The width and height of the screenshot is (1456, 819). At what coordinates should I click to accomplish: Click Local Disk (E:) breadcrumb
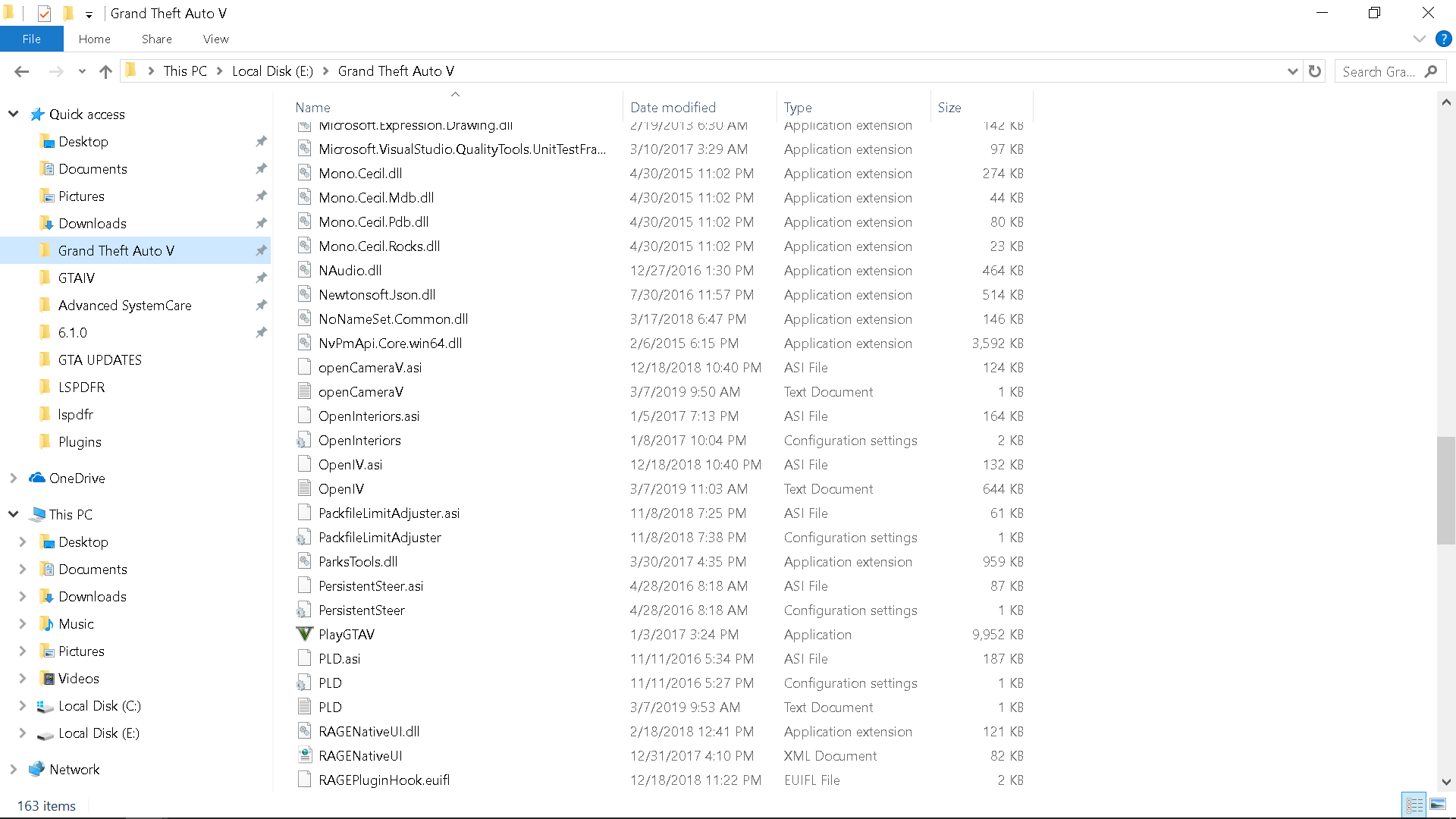[x=272, y=71]
